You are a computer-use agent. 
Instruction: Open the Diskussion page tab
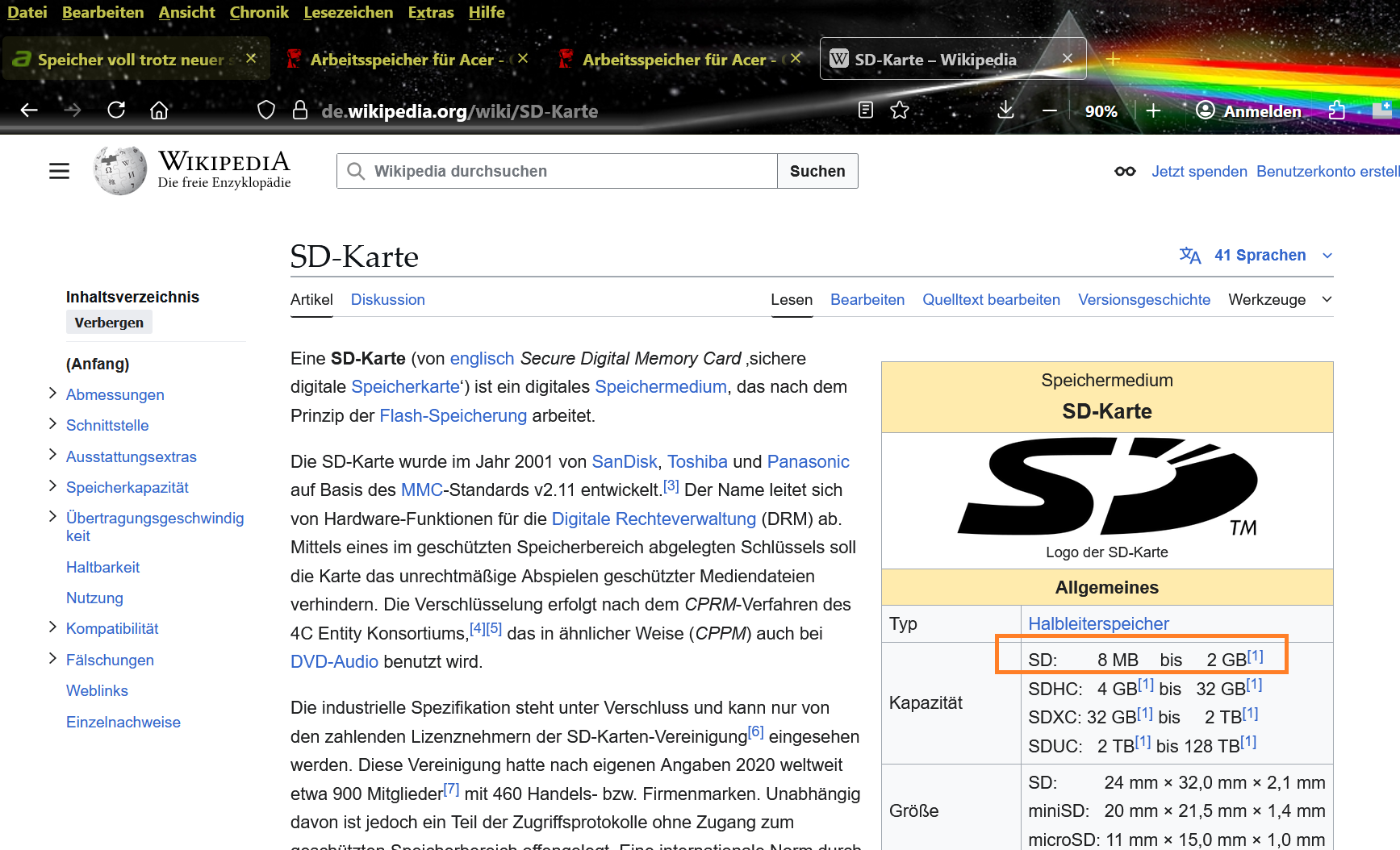pos(387,300)
